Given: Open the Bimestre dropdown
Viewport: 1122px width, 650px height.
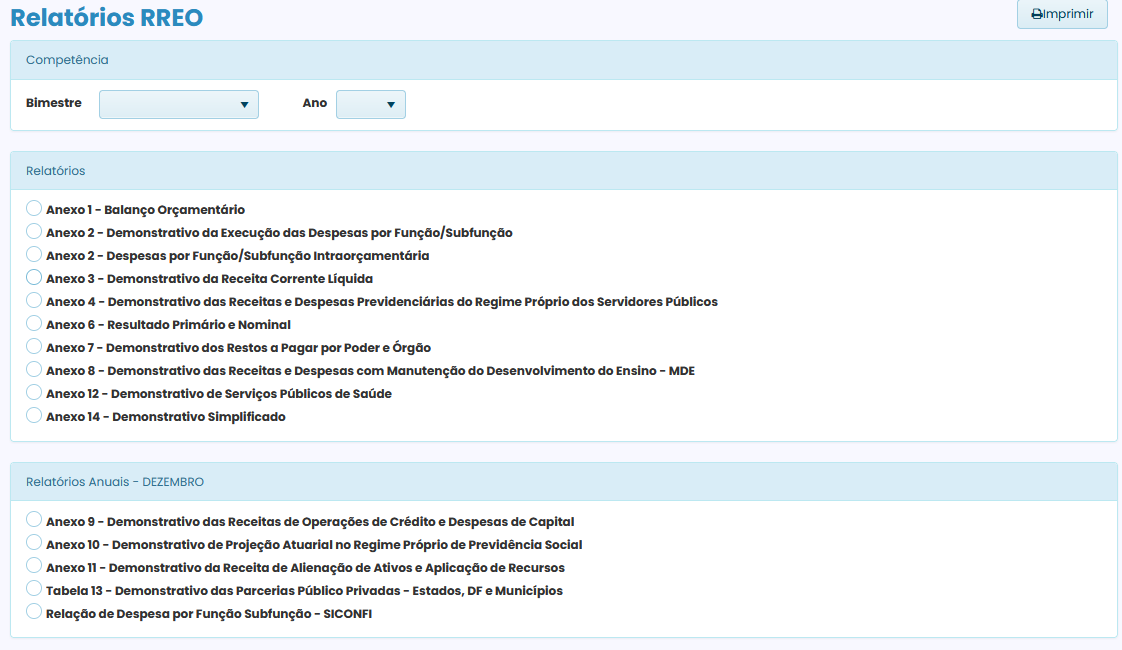Looking at the screenshot, I should click(178, 104).
